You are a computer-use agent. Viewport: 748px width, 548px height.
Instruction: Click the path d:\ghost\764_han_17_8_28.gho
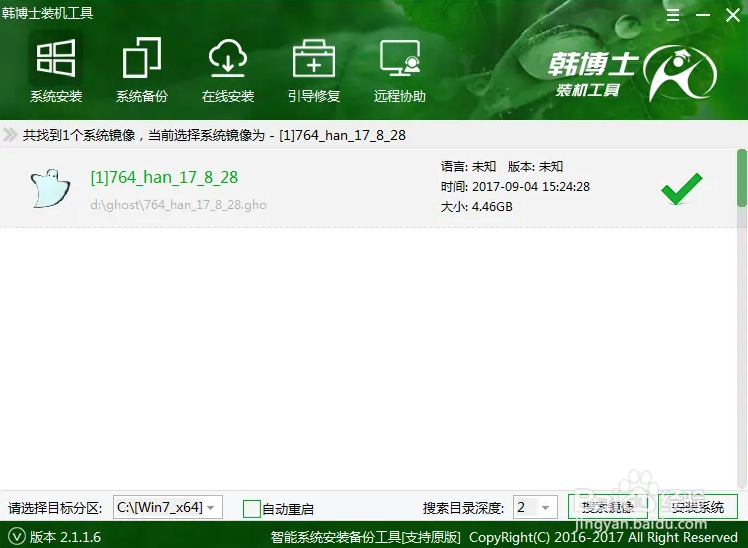(178, 205)
